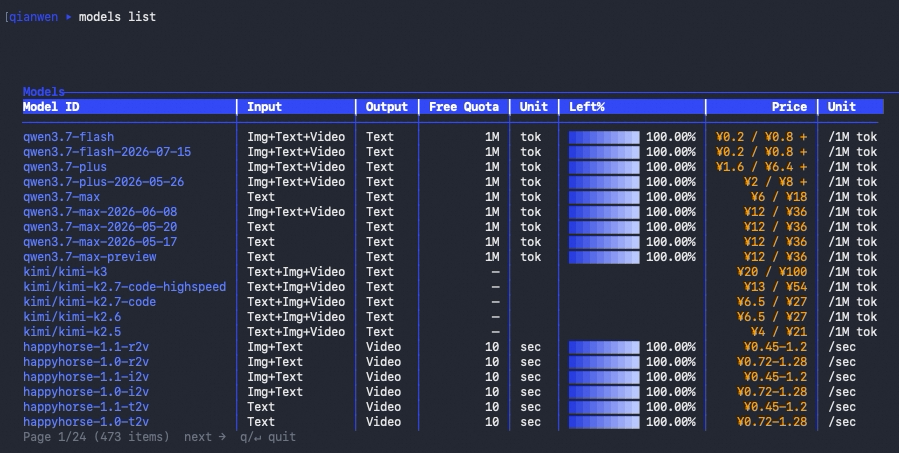899x453 pixels.
Task: Click price ¥0.45-1.2 for happyhorse-1.1-t2v
Action: click(775, 406)
